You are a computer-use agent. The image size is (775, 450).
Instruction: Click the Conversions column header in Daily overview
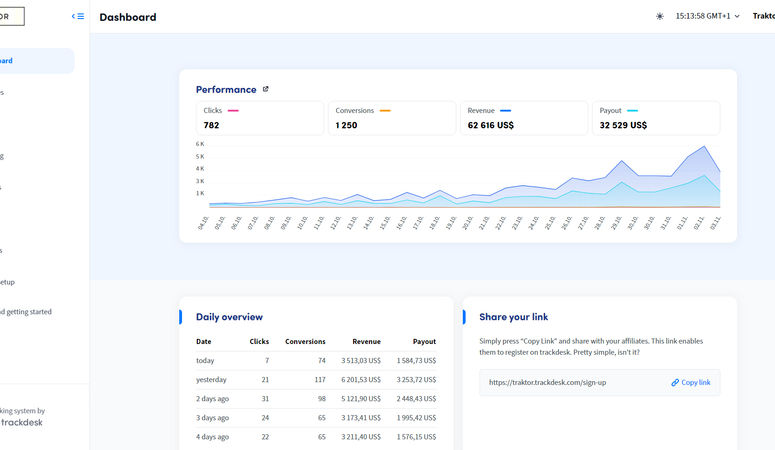[x=305, y=342]
